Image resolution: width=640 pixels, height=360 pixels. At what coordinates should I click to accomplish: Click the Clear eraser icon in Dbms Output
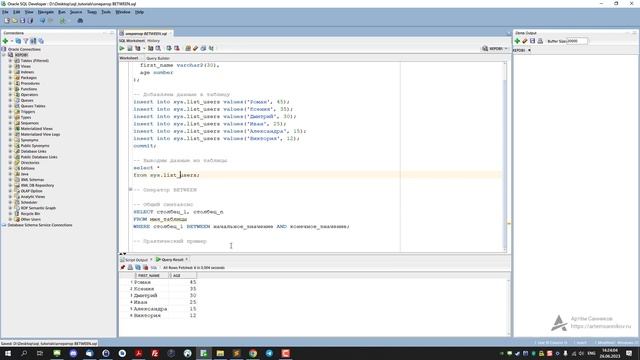coord(525,41)
